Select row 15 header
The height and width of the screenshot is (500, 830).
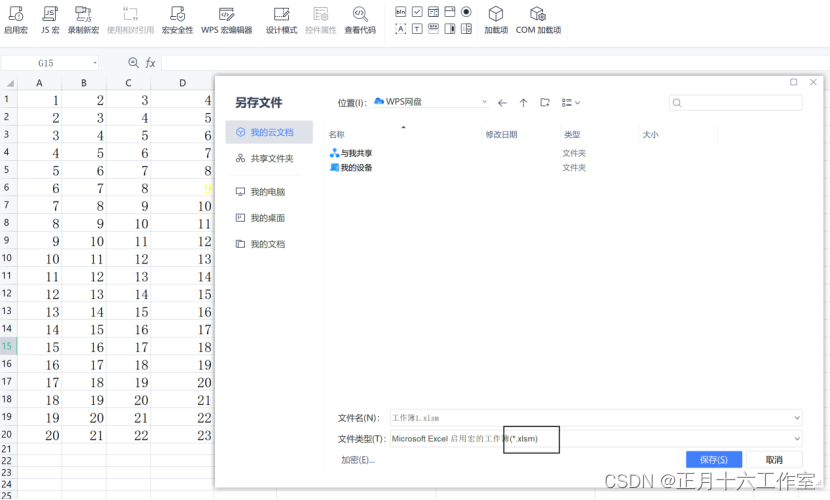point(7,346)
